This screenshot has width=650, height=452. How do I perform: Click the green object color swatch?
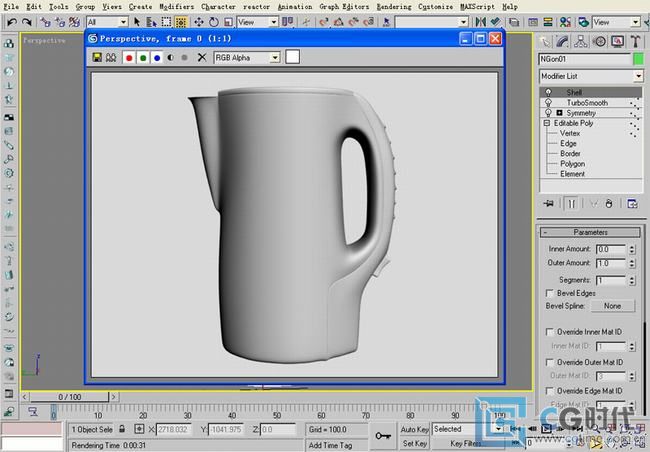point(638,59)
